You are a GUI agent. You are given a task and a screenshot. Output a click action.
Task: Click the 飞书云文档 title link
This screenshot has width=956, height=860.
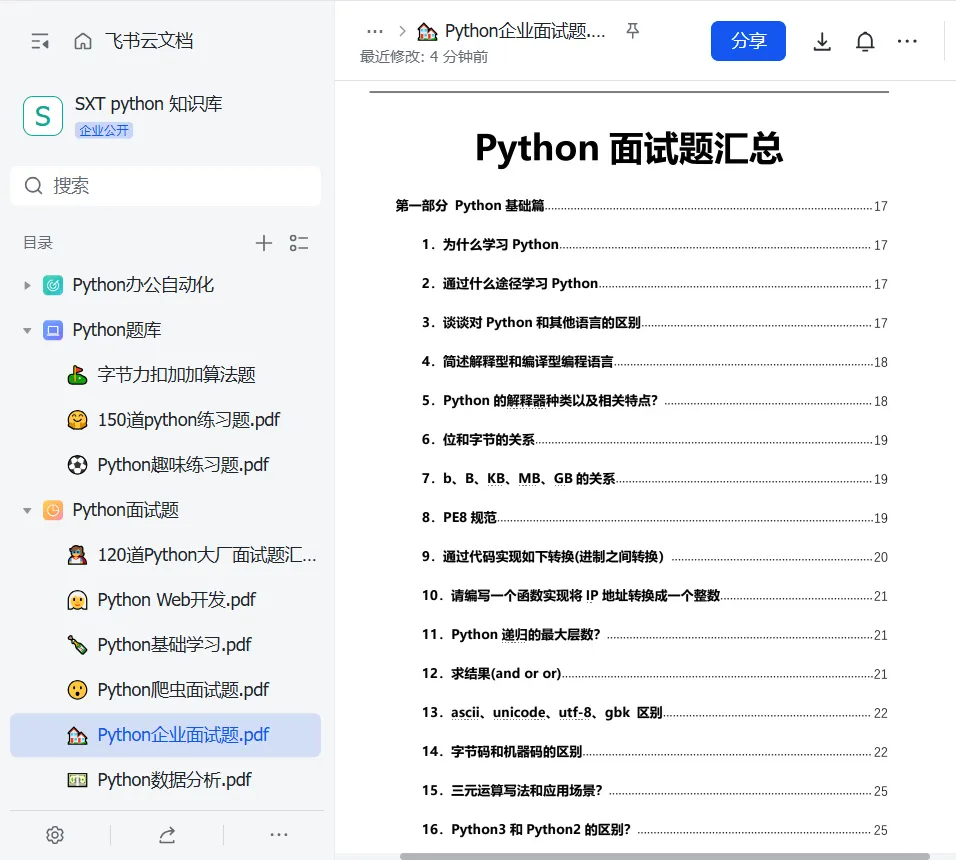tap(149, 41)
